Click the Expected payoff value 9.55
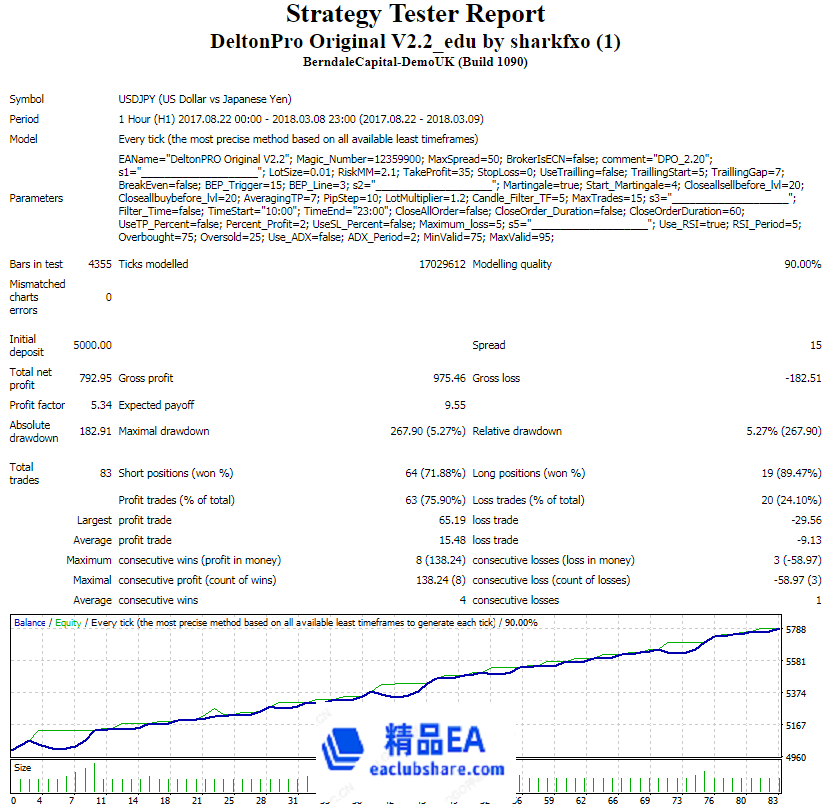Screen dimensions: 832x807 tap(454, 406)
